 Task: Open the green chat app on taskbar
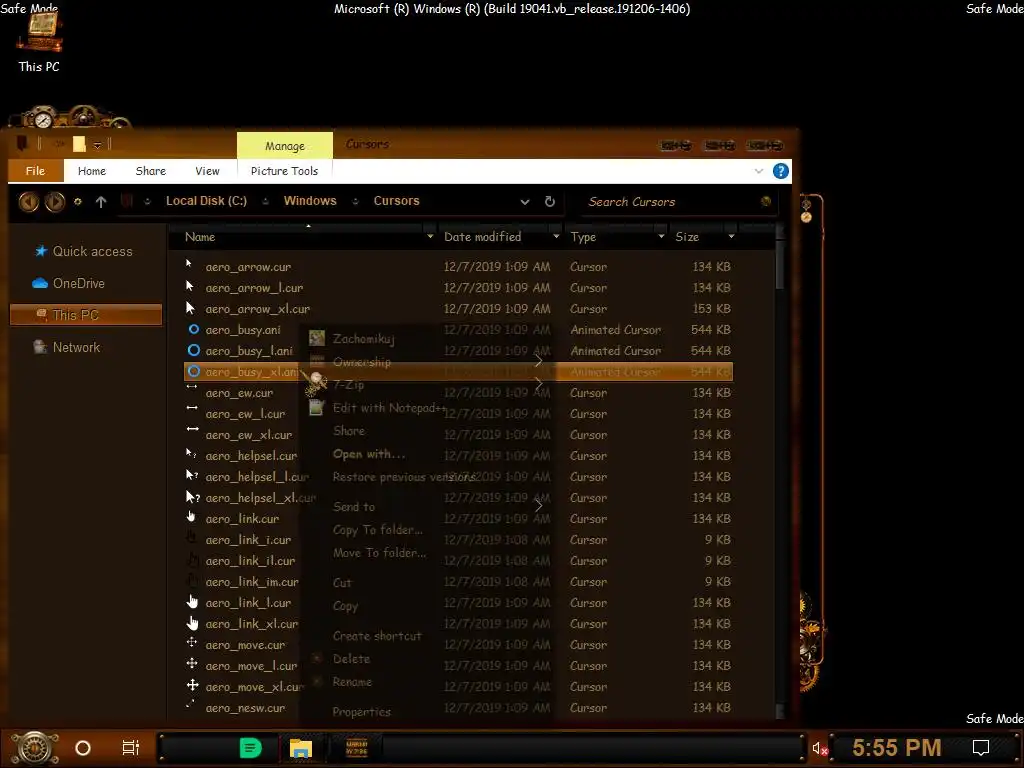pyautogui.click(x=251, y=748)
